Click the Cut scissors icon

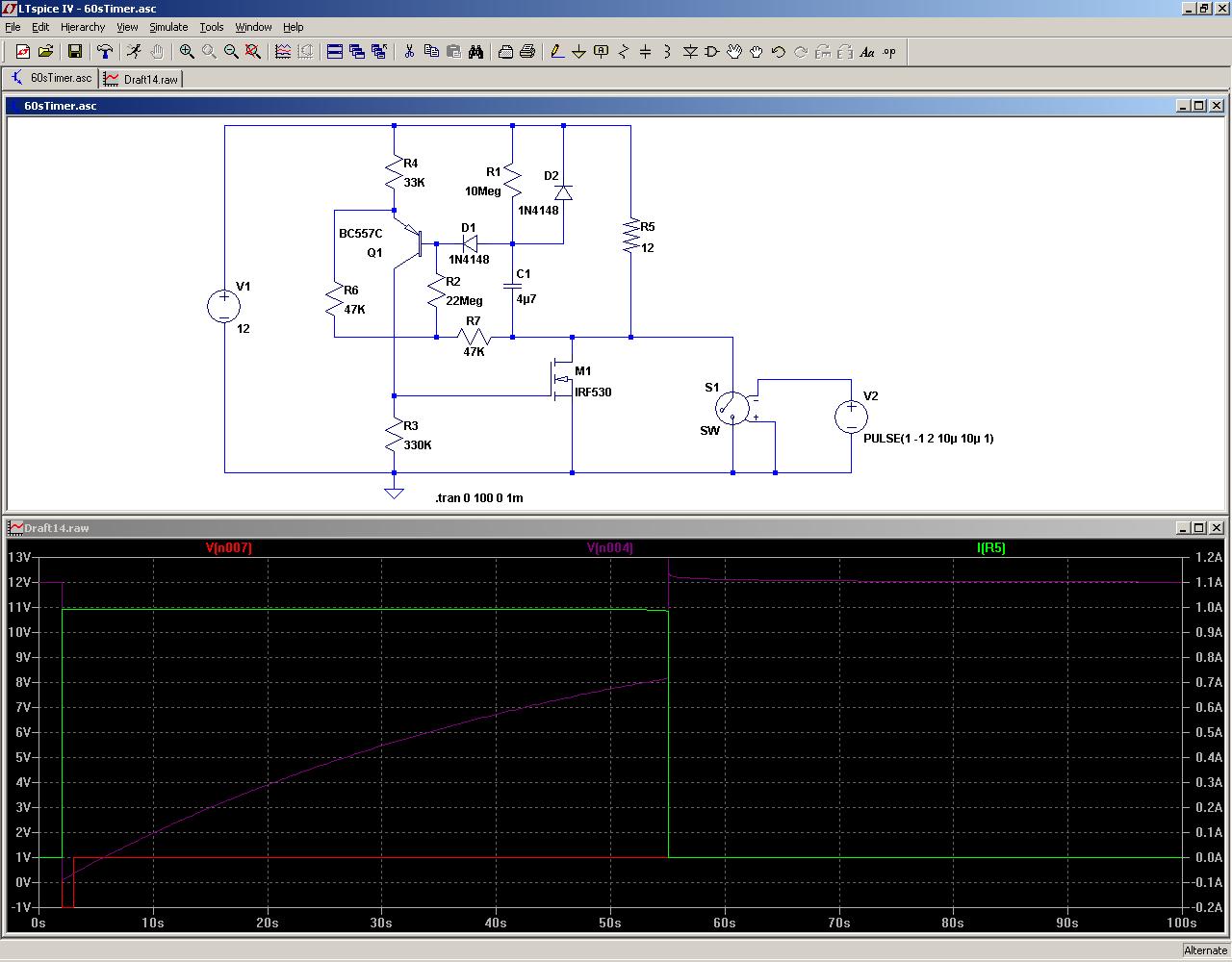pyautogui.click(x=409, y=52)
